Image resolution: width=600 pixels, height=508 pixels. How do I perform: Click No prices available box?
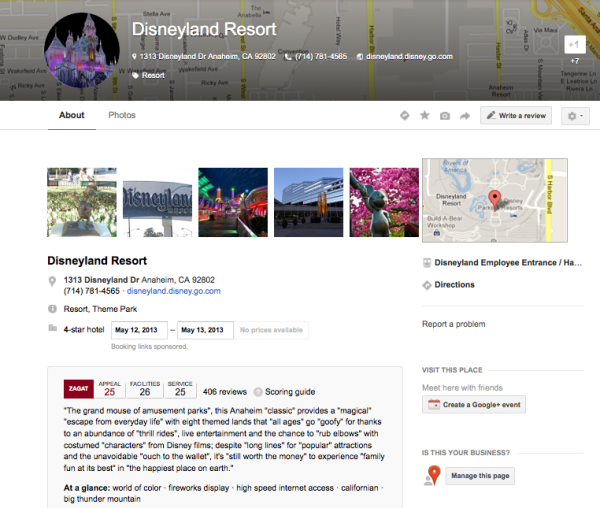(x=271, y=330)
